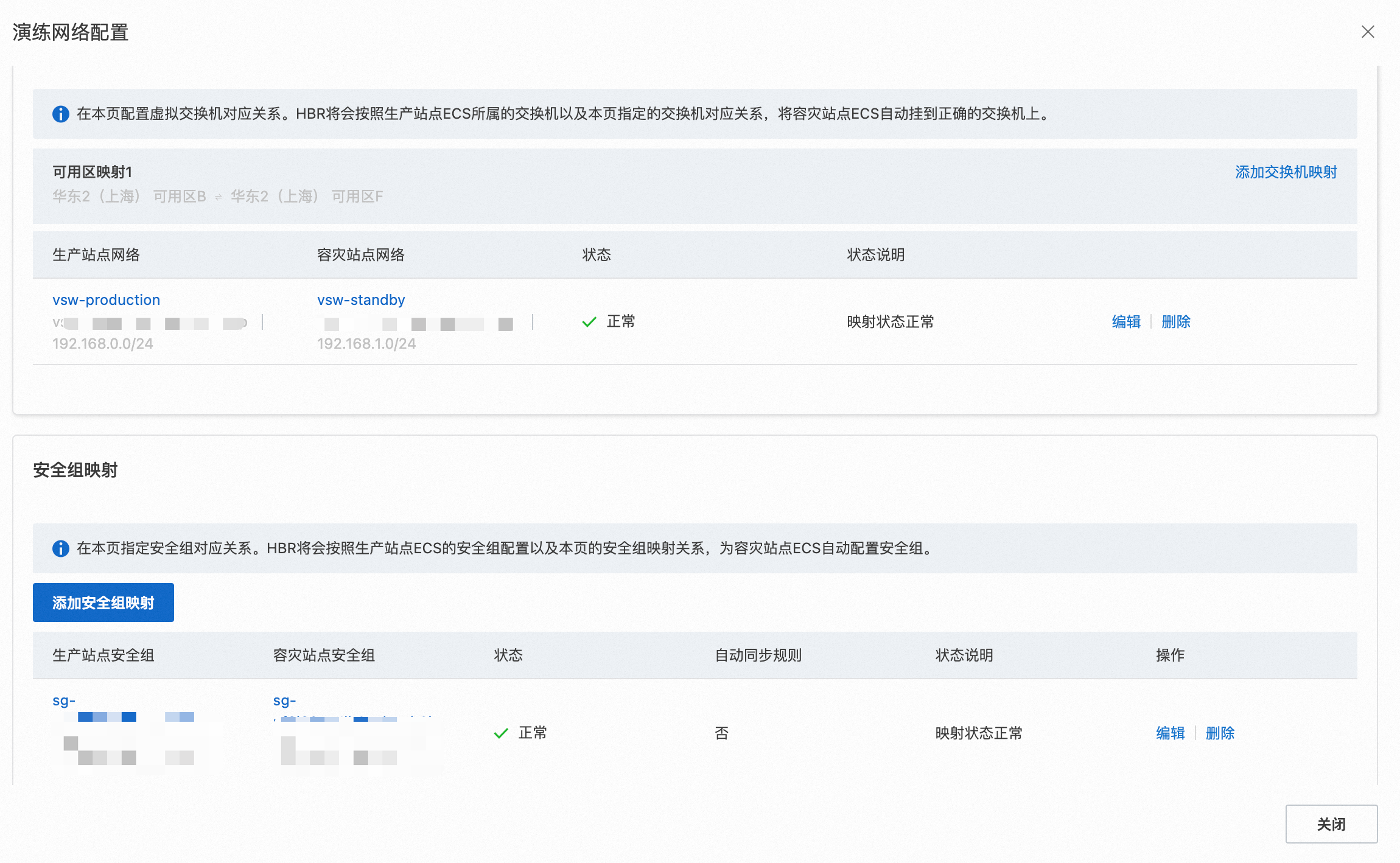This screenshot has height=863, width=1400.
Task: Click the 演练网络配置 dialog title
Action: click(71, 32)
